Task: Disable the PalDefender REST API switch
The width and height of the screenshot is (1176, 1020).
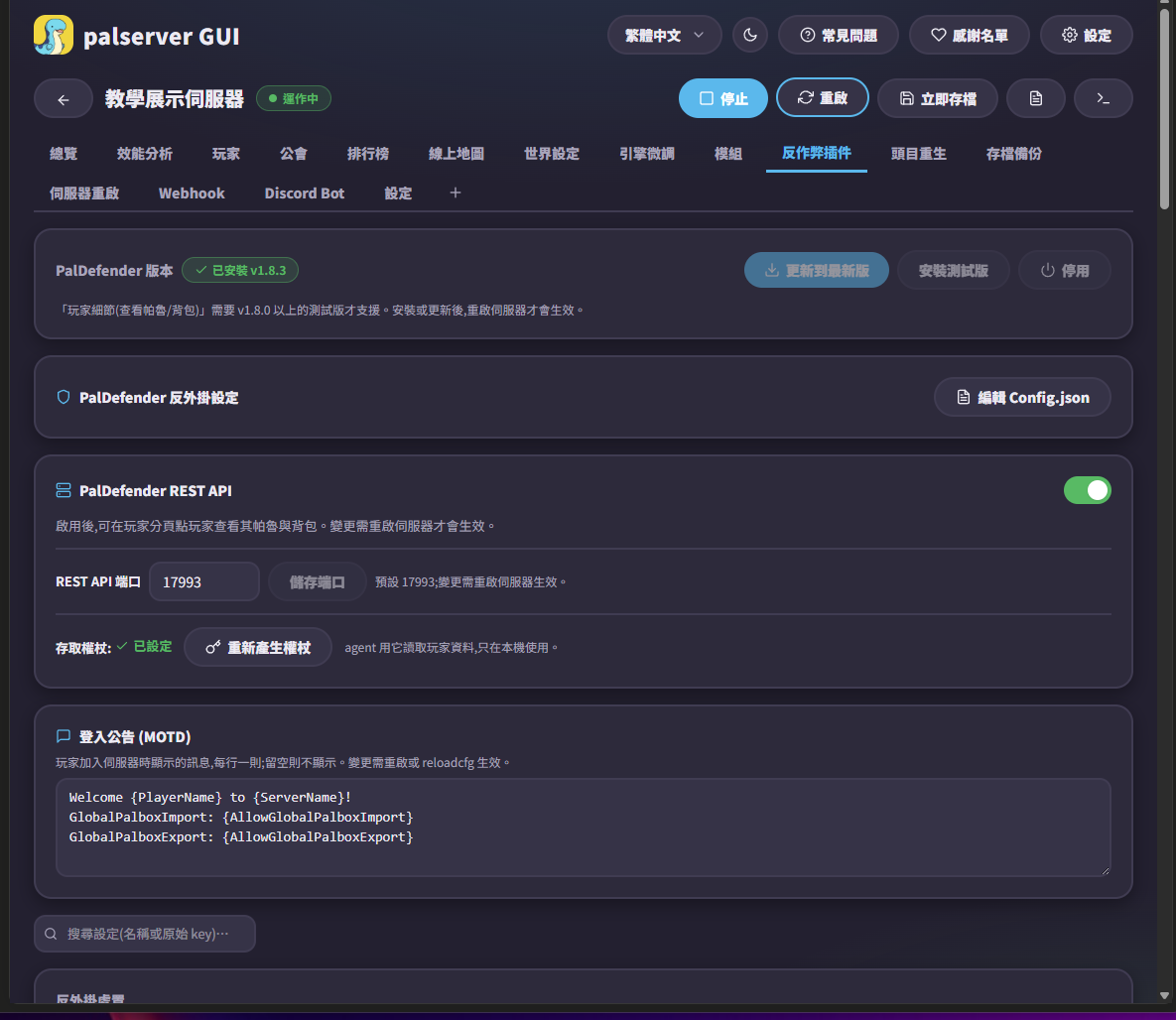Action: [x=1087, y=490]
